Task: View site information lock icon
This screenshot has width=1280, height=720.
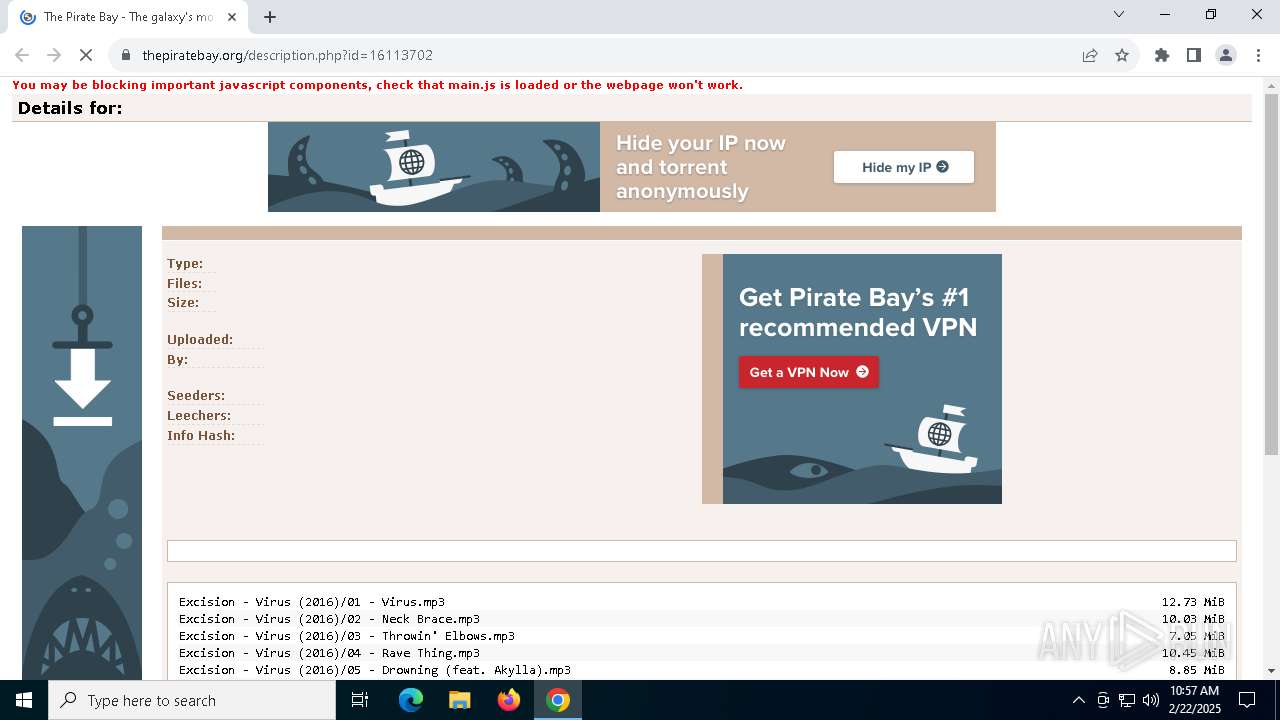Action: coord(126,55)
